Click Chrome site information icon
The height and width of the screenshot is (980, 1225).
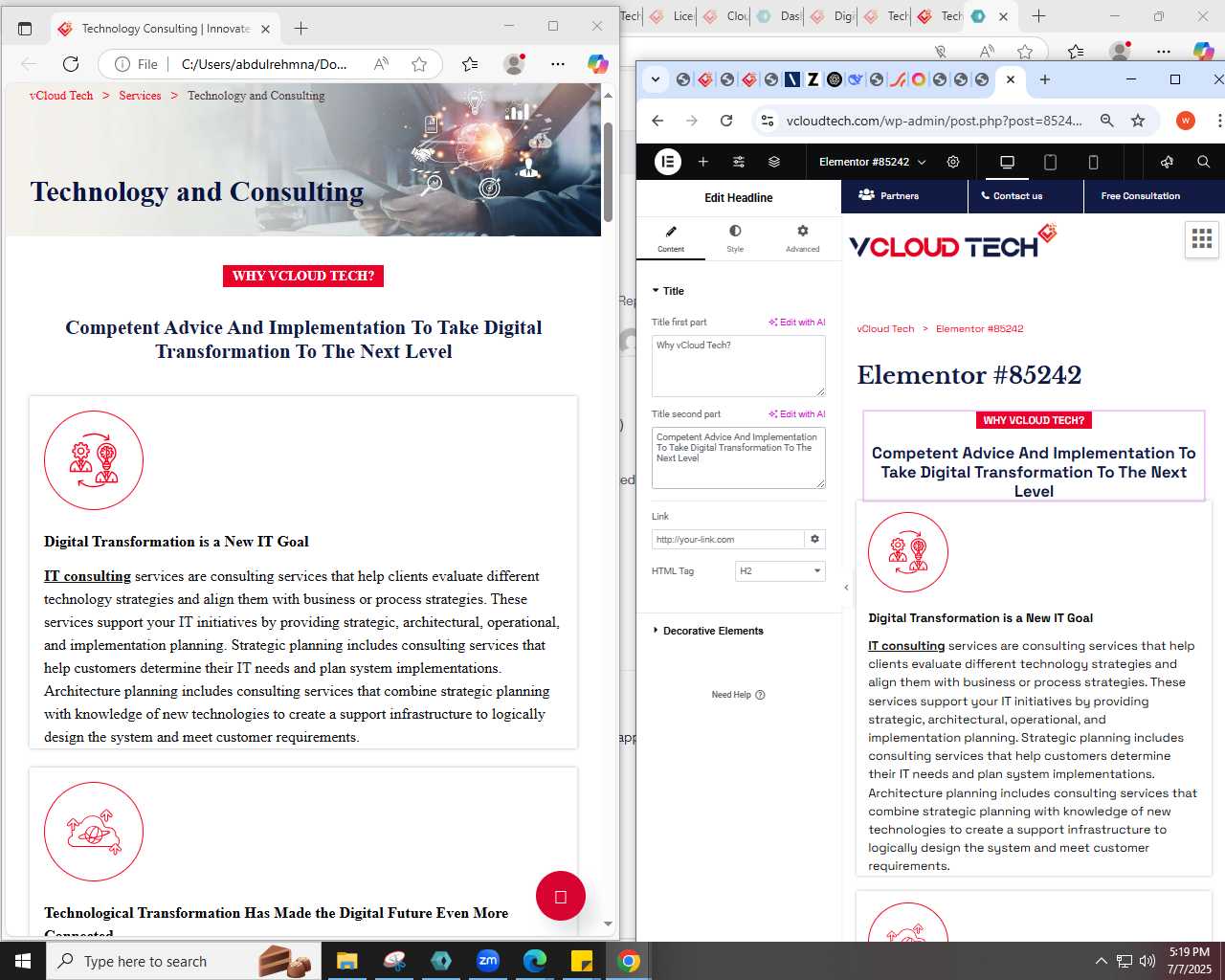(x=768, y=121)
